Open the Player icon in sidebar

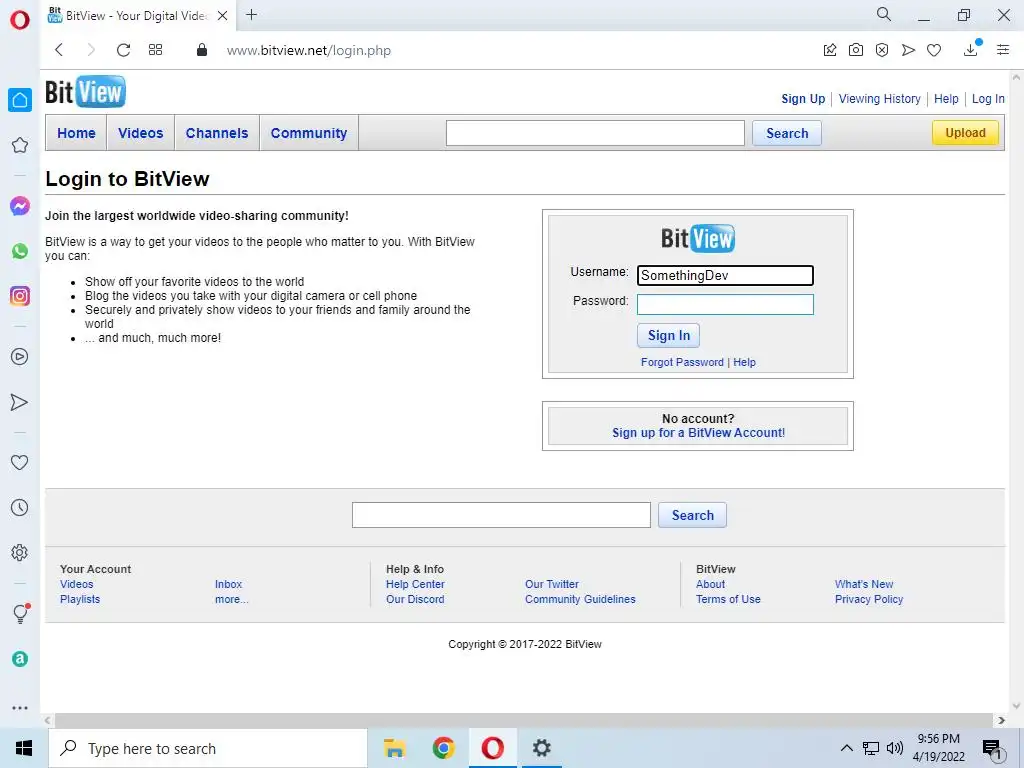click(20, 357)
